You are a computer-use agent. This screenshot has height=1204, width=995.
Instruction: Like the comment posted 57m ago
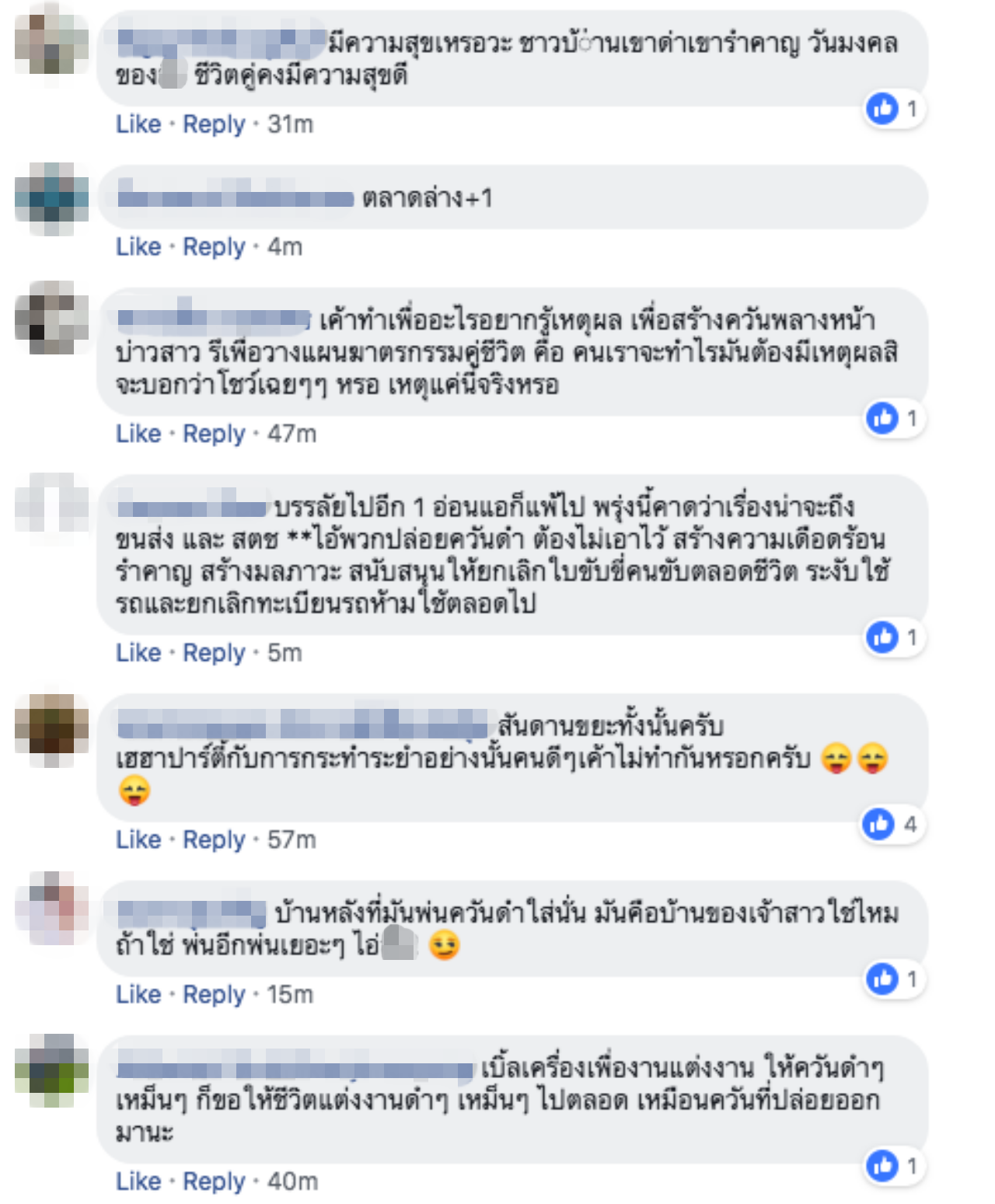tap(138, 839)
